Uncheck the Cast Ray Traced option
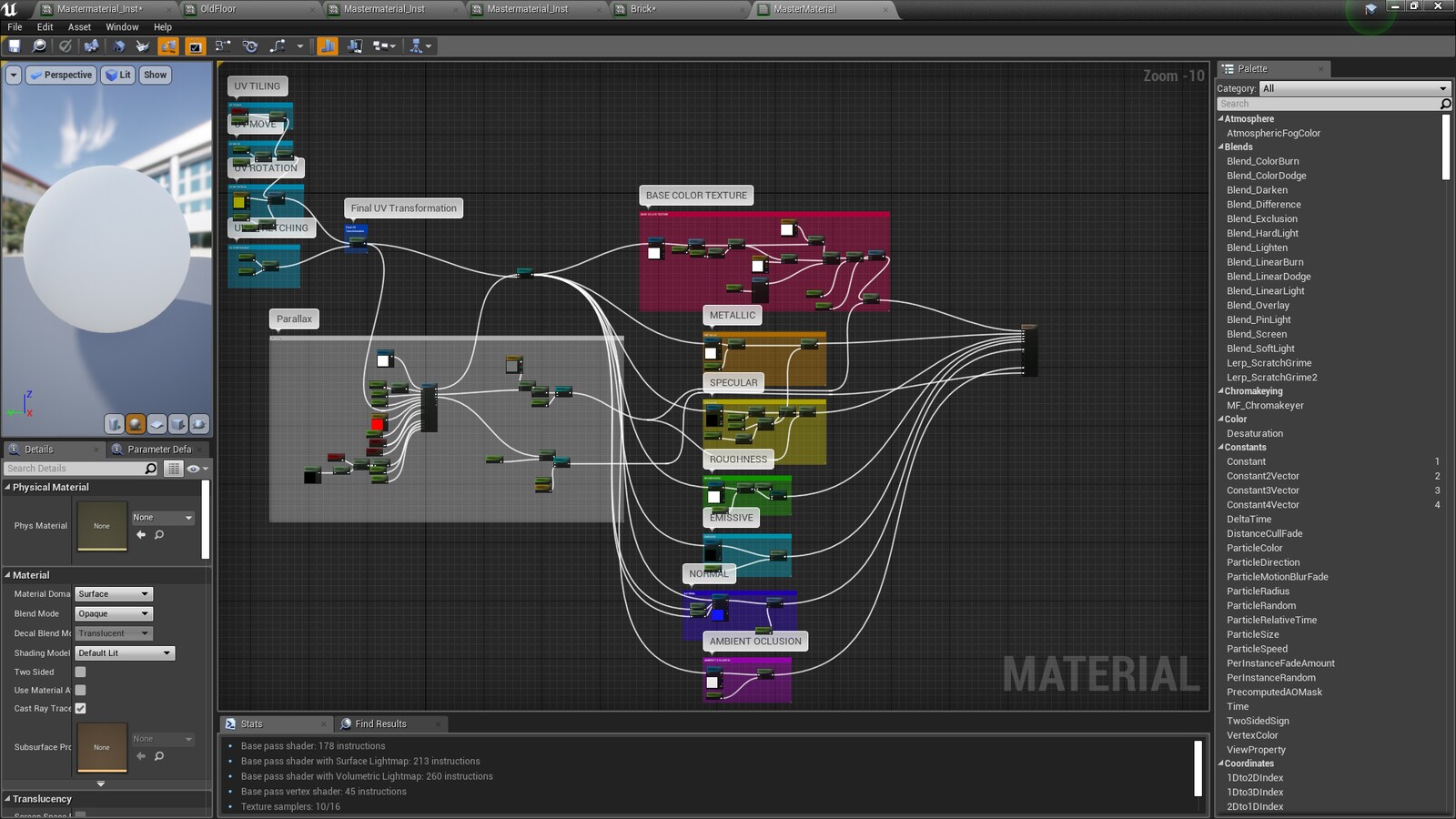 tap(80, 708)
